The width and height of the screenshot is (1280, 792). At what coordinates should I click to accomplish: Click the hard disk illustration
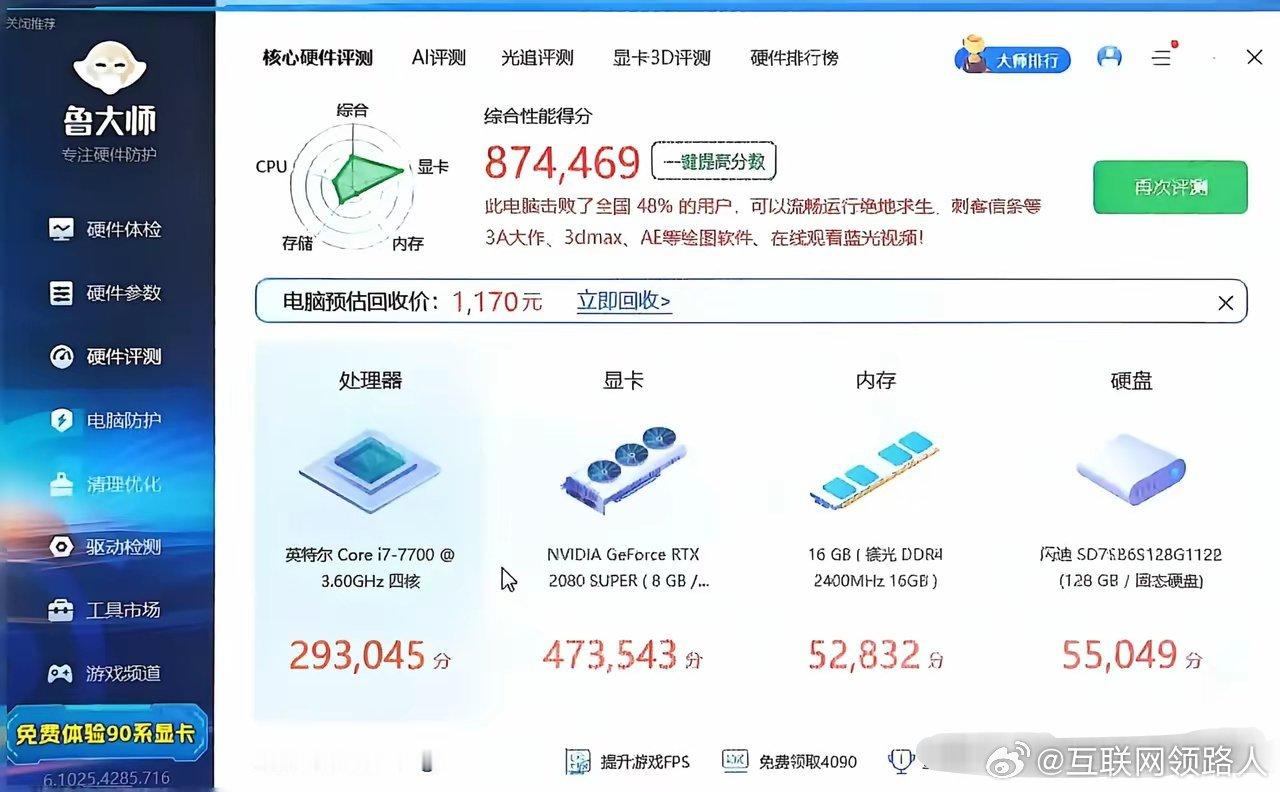click(1131, 470)
